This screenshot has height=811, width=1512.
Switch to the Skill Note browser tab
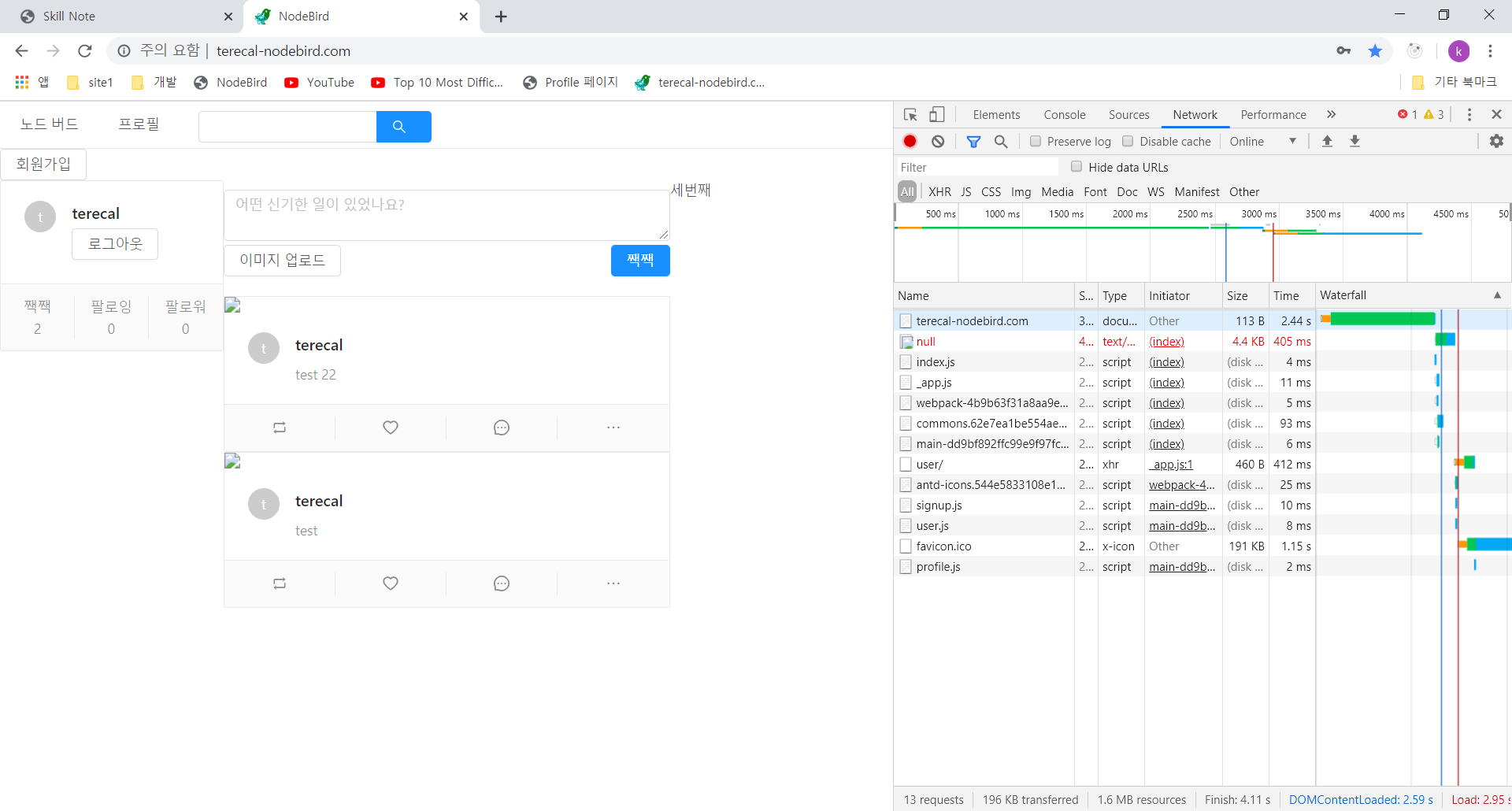(126, 17)
